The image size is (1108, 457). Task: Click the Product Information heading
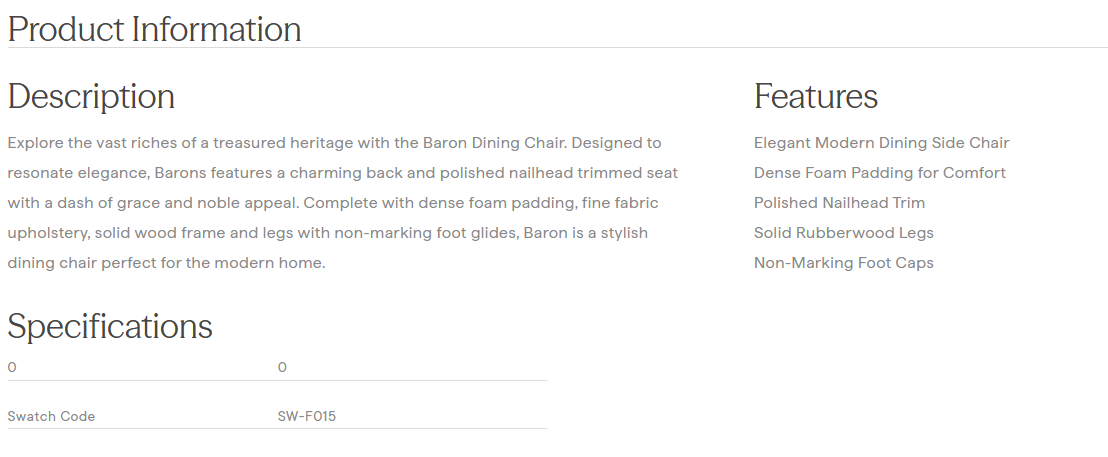(x=154, y=29)
